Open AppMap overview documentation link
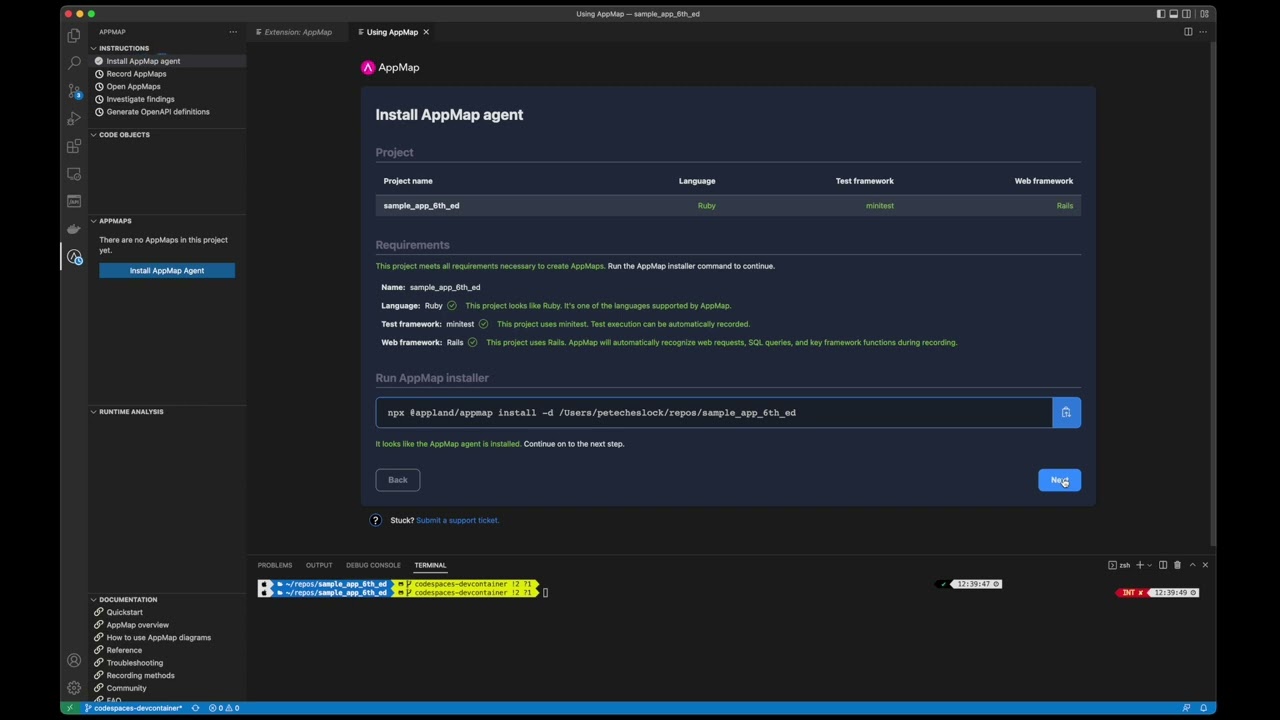This screenshot has width=1280, height=720. [138, 625]
